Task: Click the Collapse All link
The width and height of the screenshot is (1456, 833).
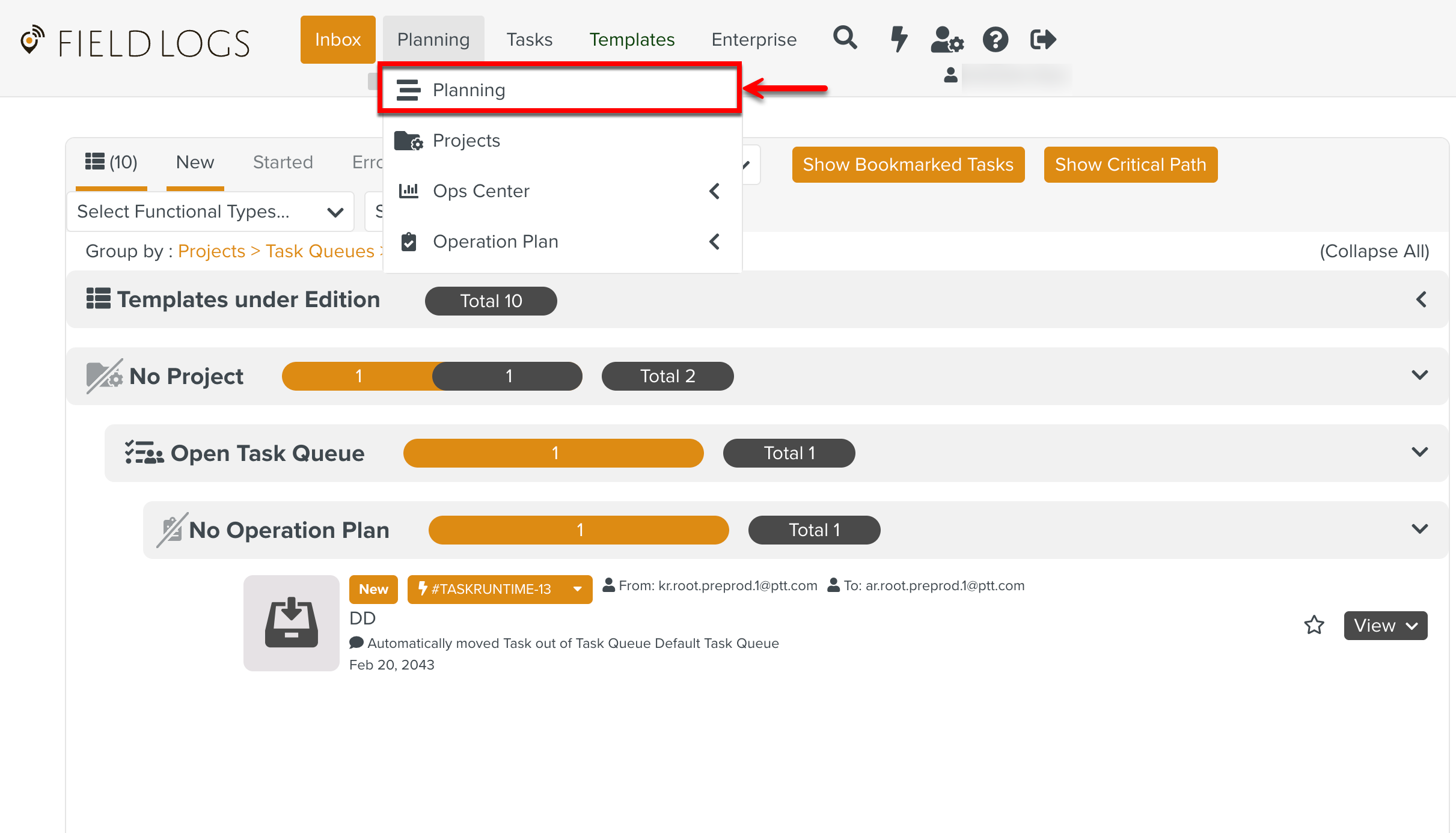Action: pyautogui.click(x=1374, y=251)
